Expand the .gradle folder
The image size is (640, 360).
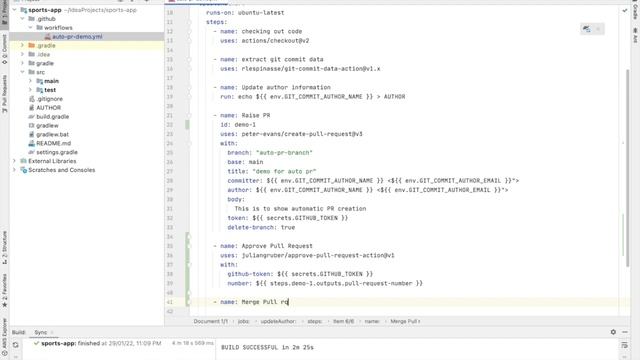23,46
